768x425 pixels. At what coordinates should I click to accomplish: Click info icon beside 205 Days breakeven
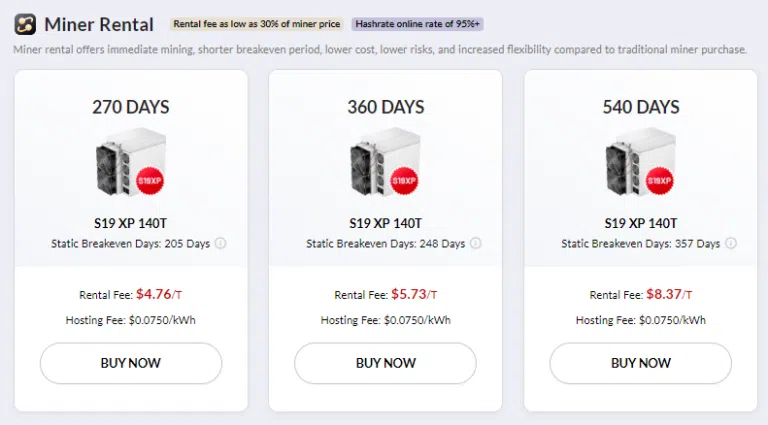click(x=221, y=243)
